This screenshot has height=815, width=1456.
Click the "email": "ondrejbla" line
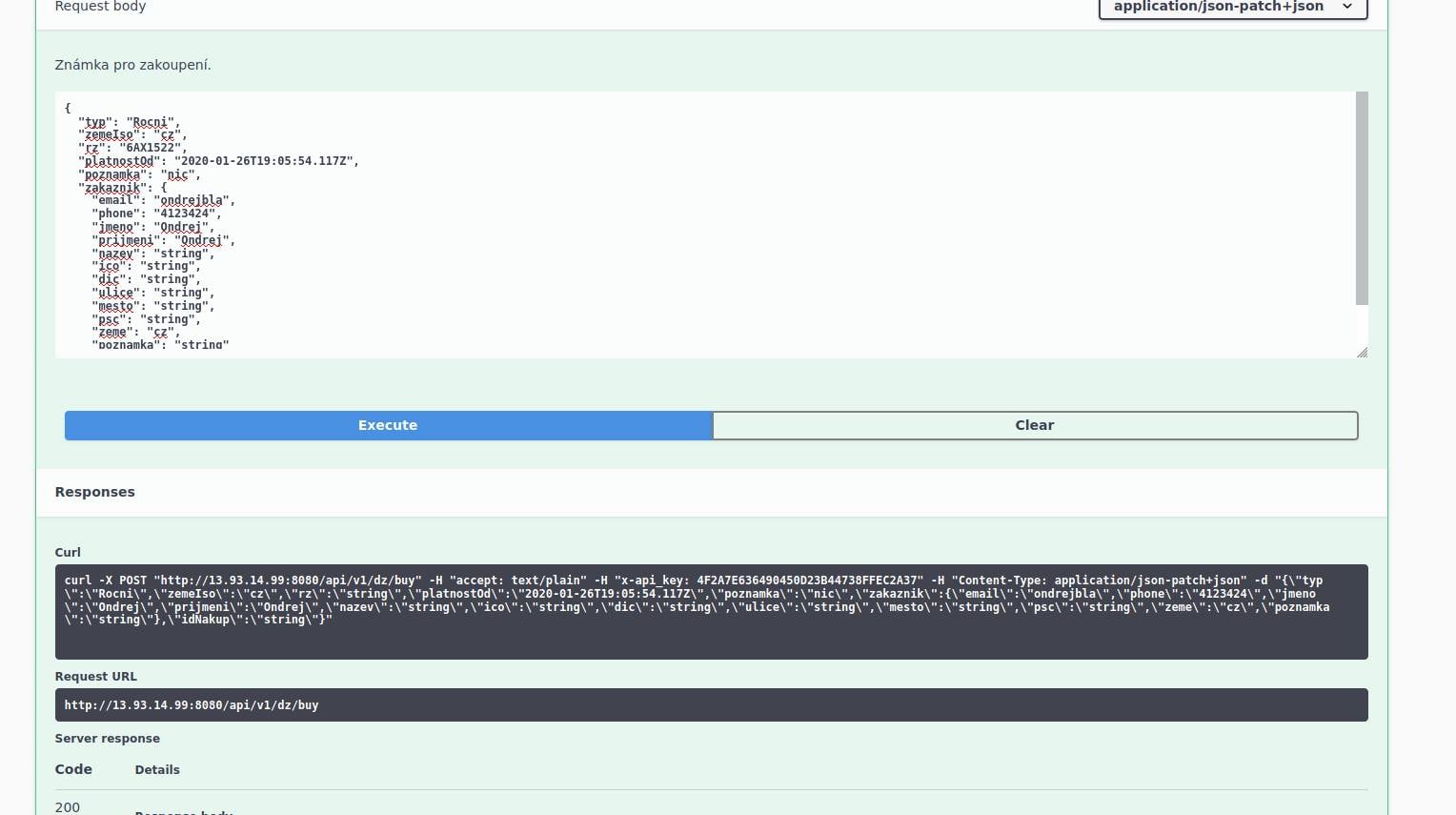point(163,201)
